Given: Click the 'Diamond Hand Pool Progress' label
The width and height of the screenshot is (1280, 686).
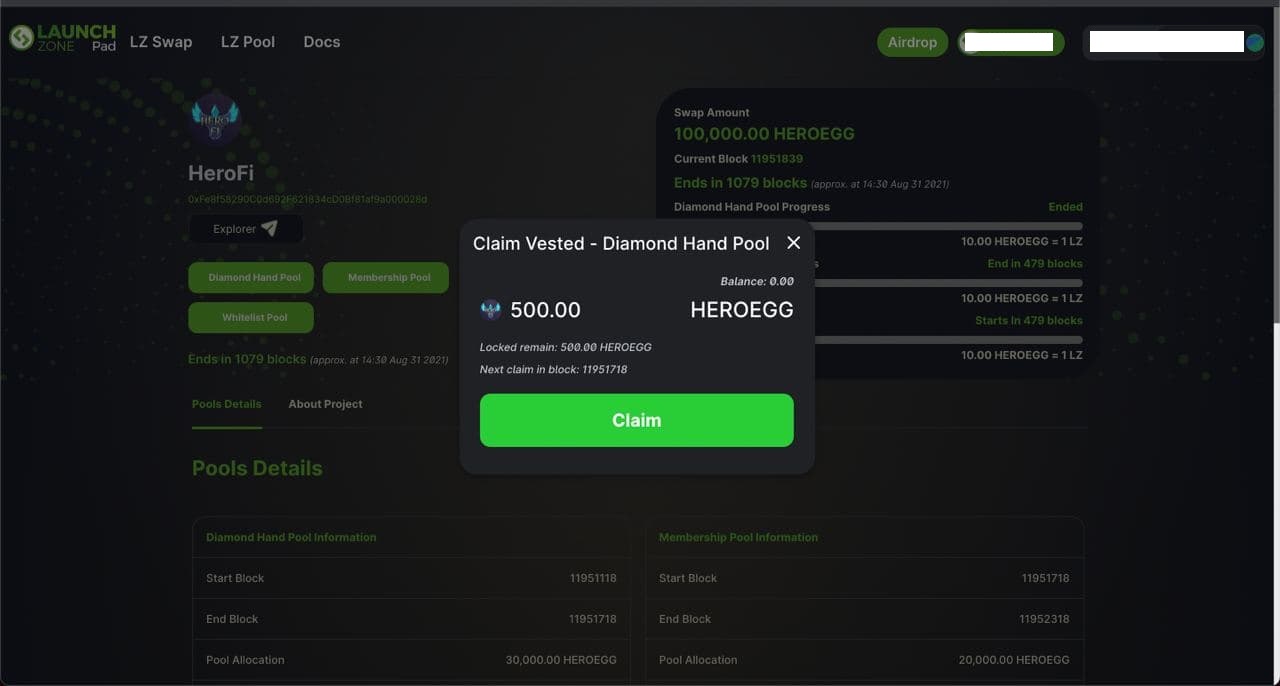Looking at the screenshot, I should pyautogui.click(x=752, y=207).
